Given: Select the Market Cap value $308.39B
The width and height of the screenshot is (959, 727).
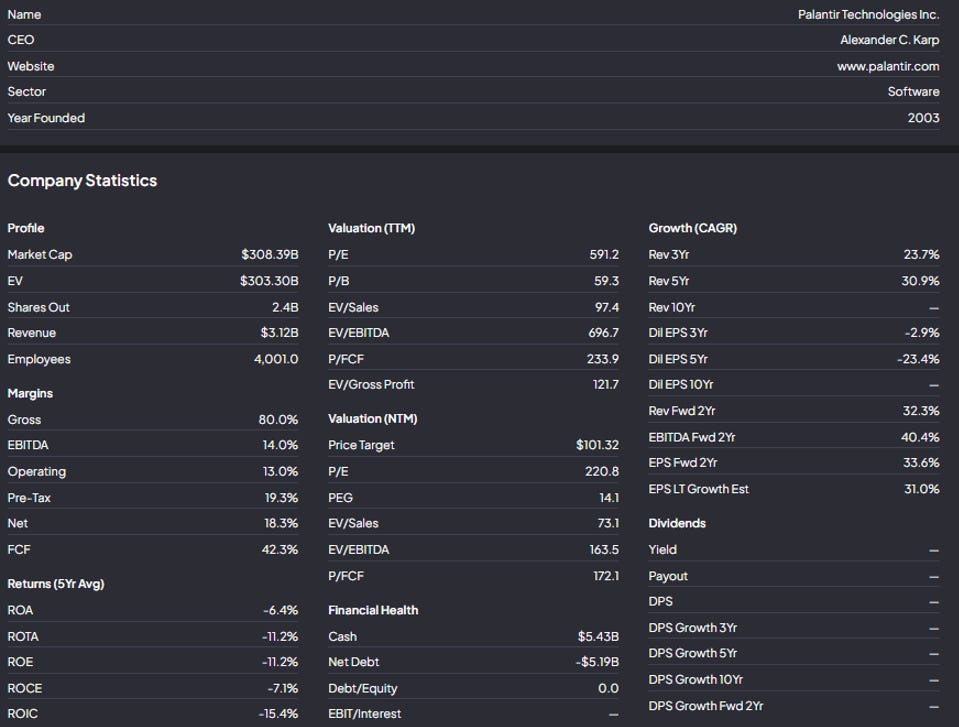Looking at the screenshot, I should tap(270, 254).
